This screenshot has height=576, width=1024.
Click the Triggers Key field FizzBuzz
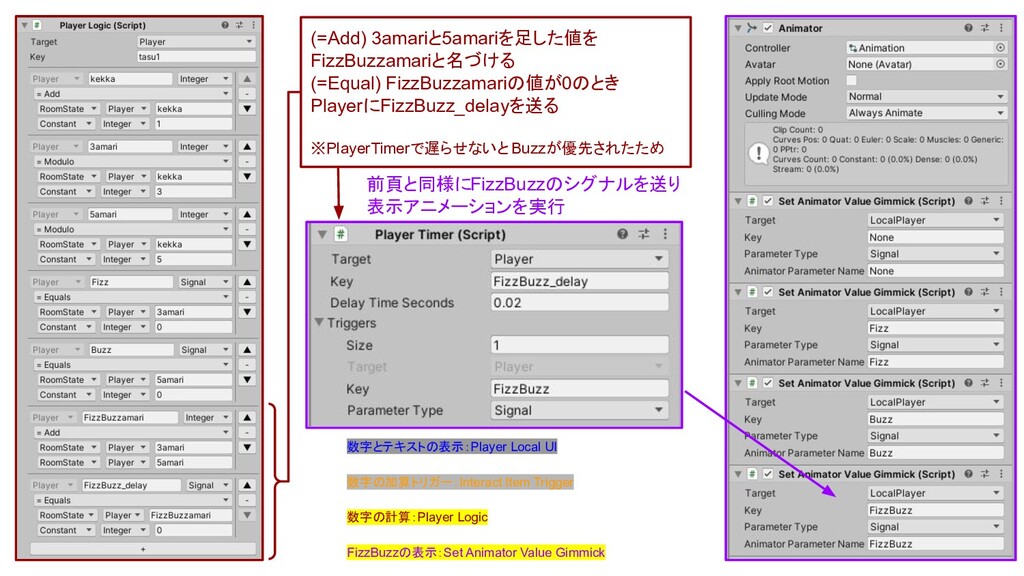(579, 389)
